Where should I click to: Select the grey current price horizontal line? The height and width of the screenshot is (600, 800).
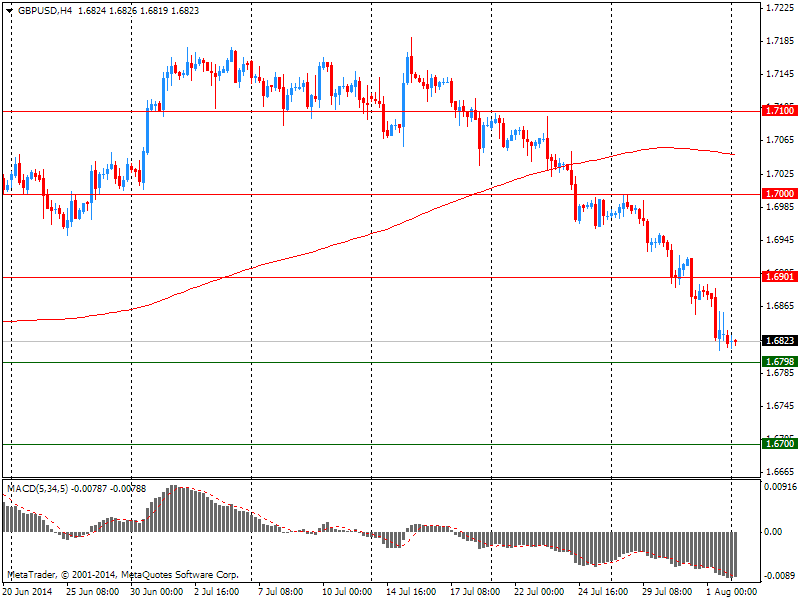(383, 341)
